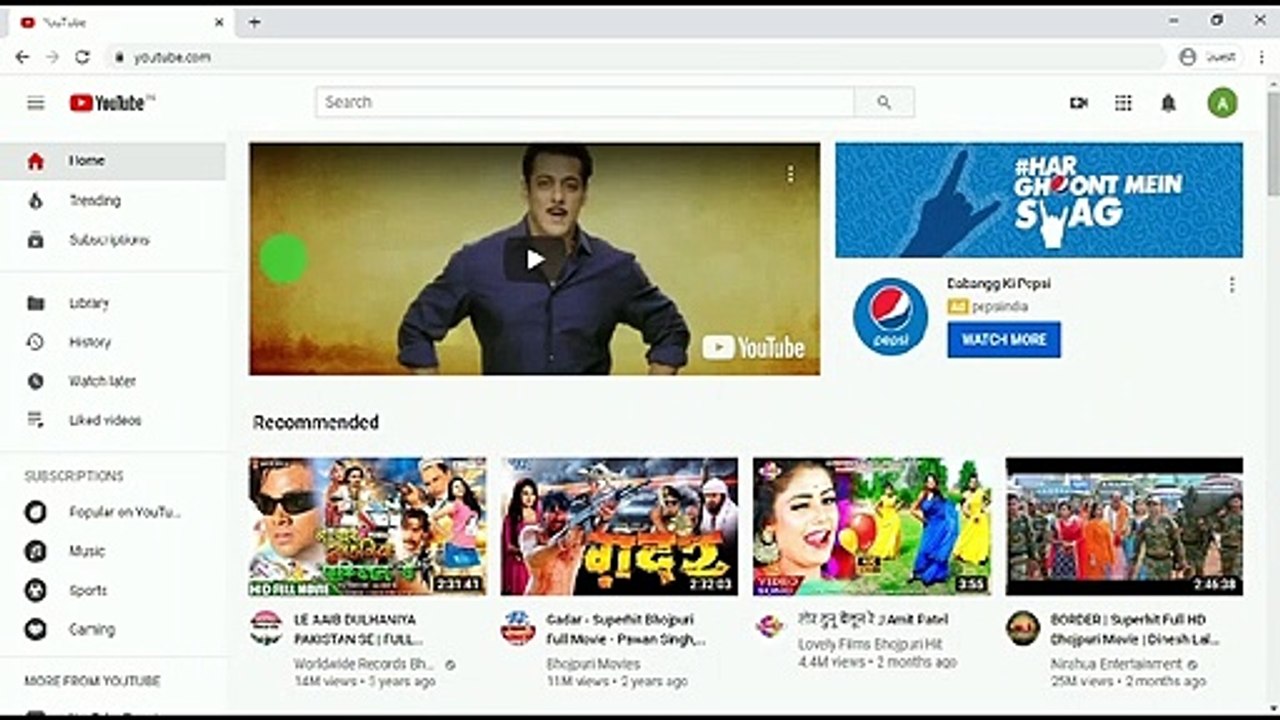This screenshot has height=720, width=1280.
Task: Go to Home in sidebar
Action: (x=113, y=161)
